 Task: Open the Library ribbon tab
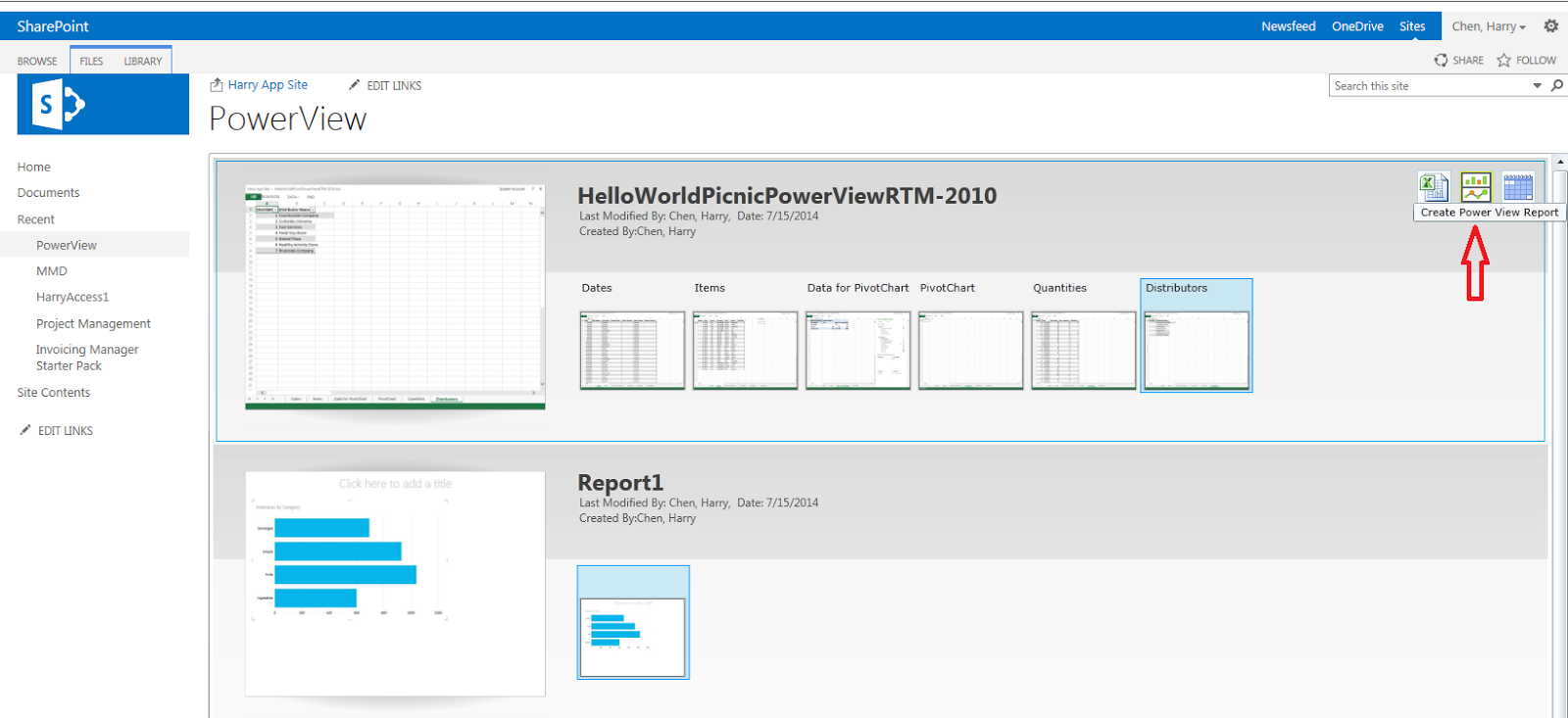pos(143,61)
